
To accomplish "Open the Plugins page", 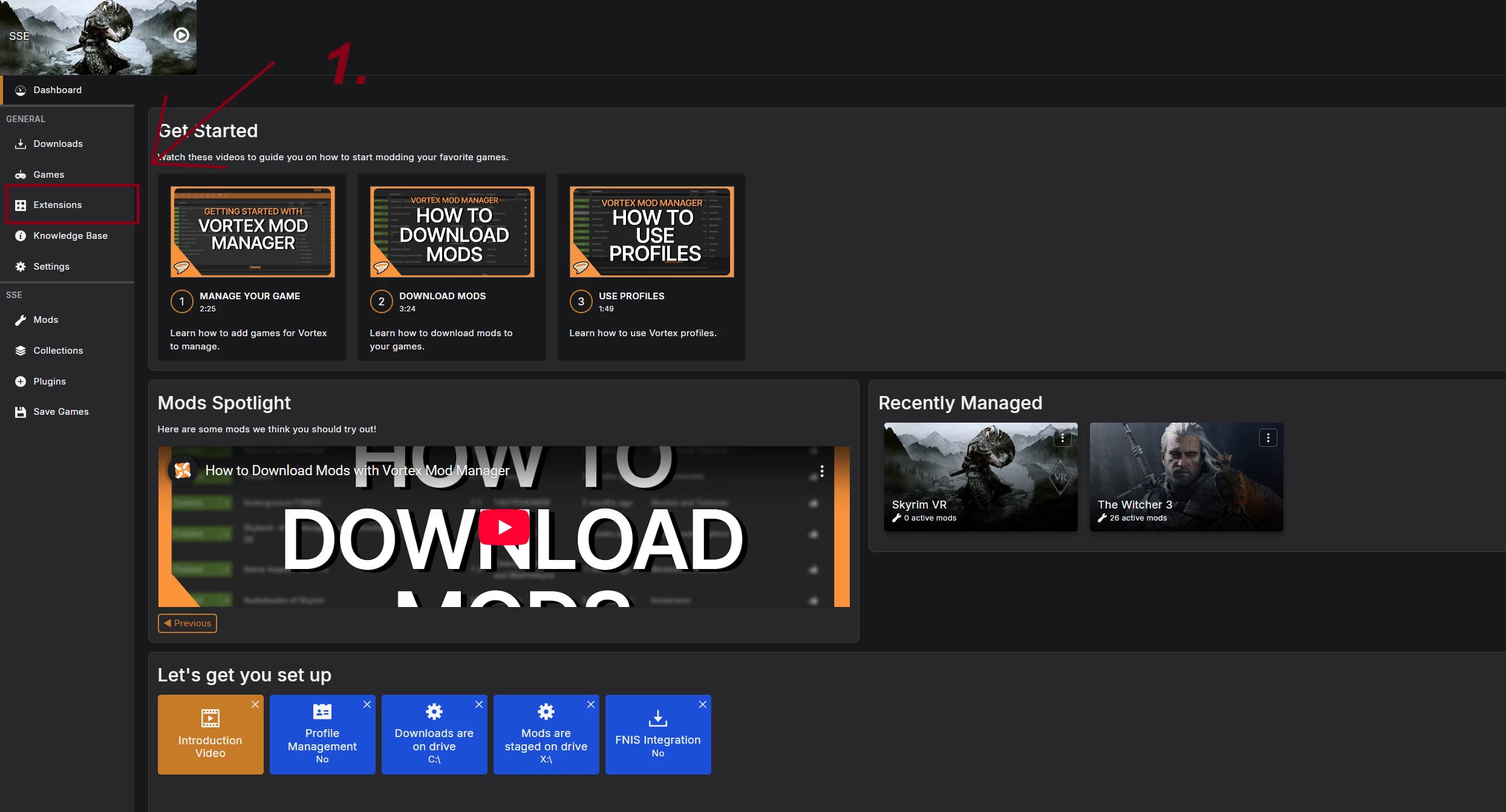I will [x=67, y=382].
